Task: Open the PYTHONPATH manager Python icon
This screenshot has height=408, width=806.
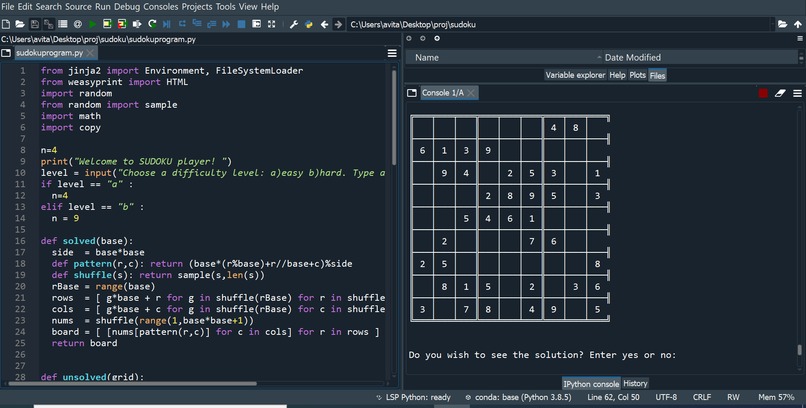Action: tap(309, 24)
